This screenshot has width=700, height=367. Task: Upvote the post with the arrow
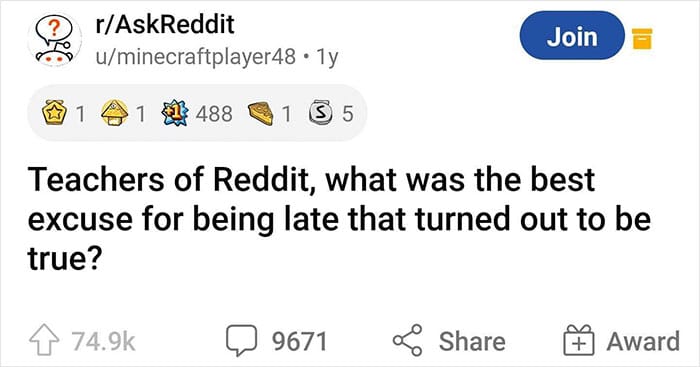[44, 342]
